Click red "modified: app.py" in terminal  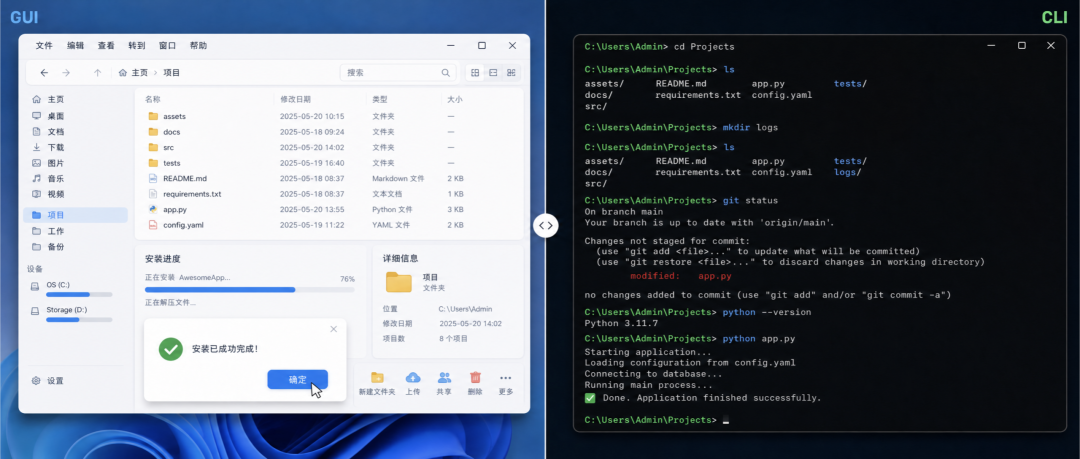[x=681, y=276]
